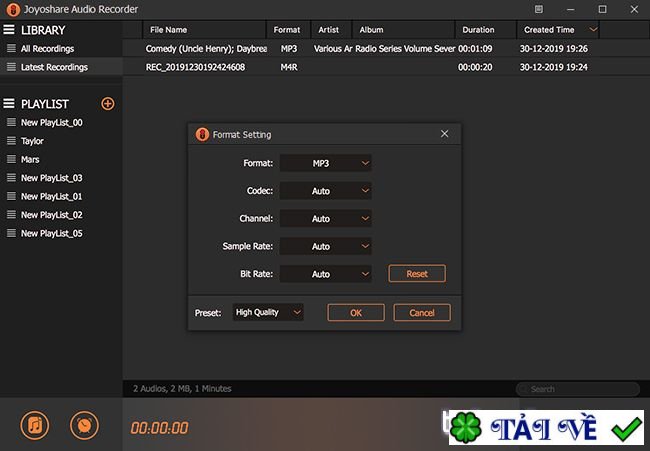
Task: Click the TẢI VỀ download banner
Action: [546, 427]
